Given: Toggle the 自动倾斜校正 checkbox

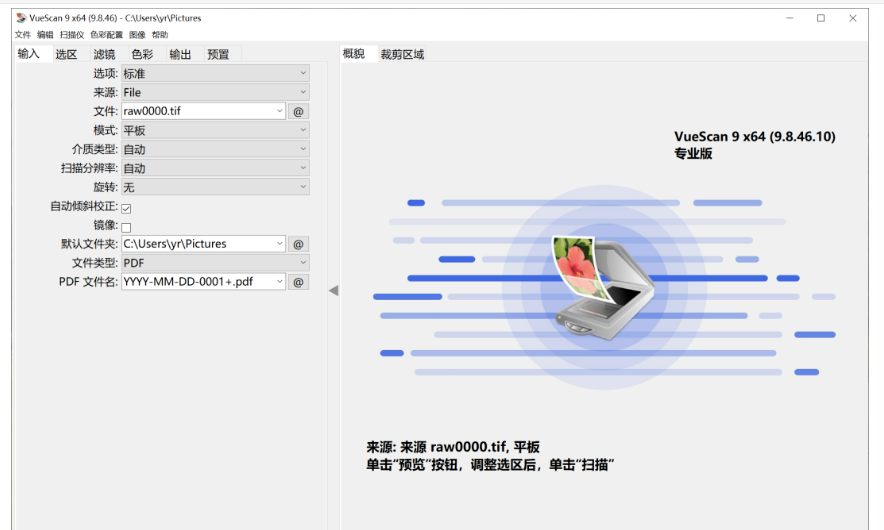Looking at the screenshot, I should click(126, 209).
